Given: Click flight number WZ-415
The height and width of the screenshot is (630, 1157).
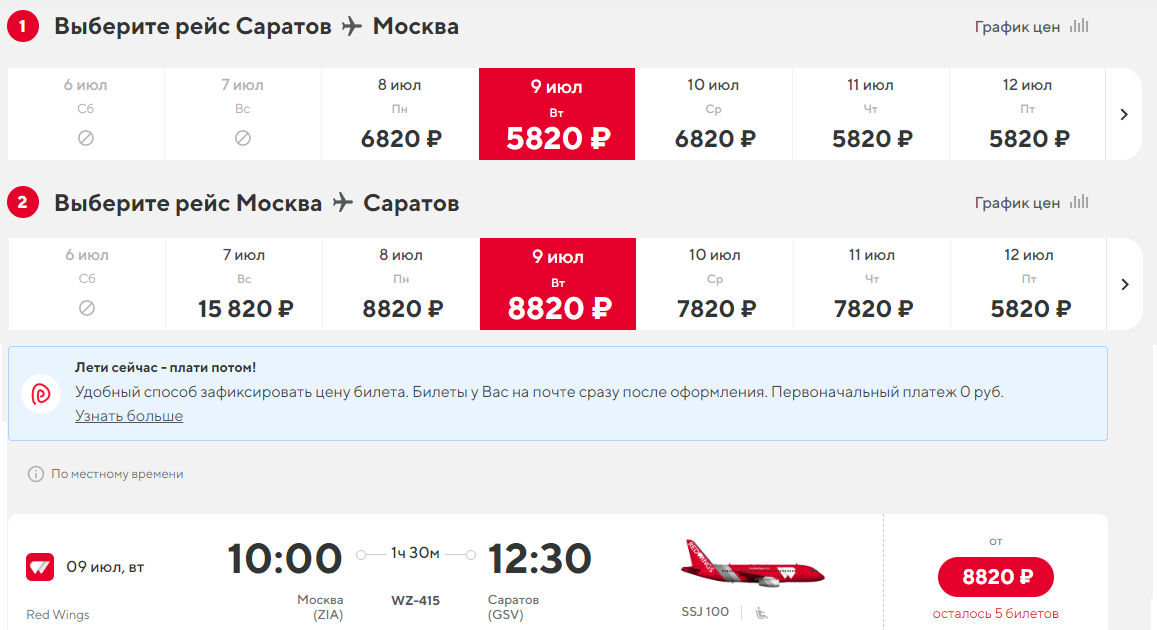Looking at the screenshot, I should (x=415, y=600).
